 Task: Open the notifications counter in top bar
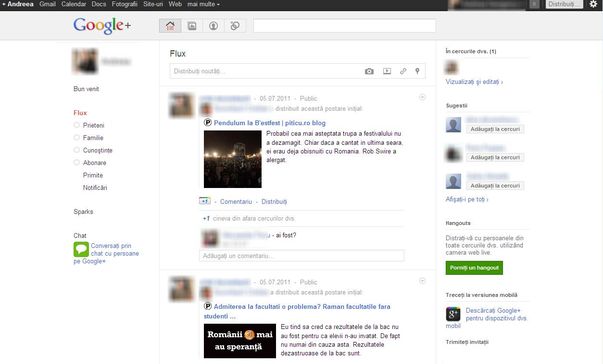tap(535, 4)
